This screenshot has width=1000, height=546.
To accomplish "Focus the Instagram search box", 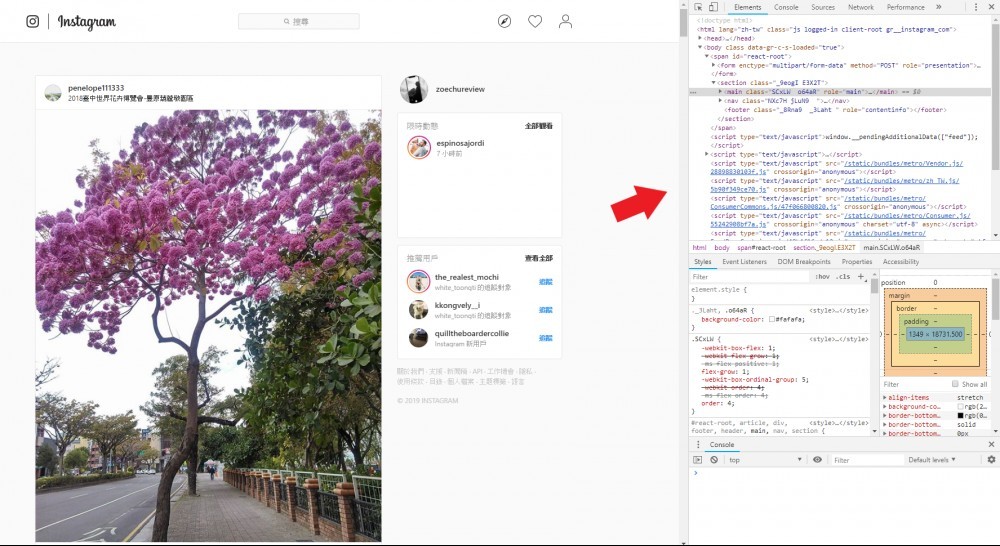I will pyautogui.click(x=298, y=22).
